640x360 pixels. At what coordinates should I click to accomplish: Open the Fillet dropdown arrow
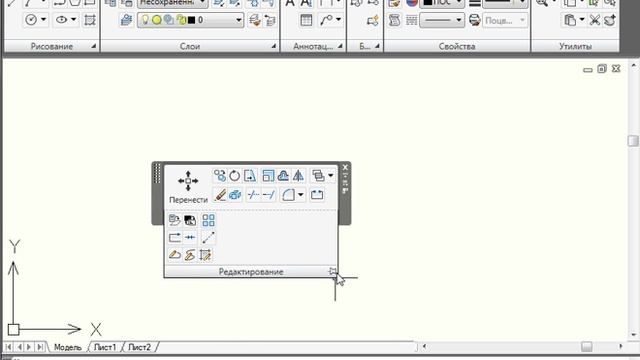tap(300, 195)
